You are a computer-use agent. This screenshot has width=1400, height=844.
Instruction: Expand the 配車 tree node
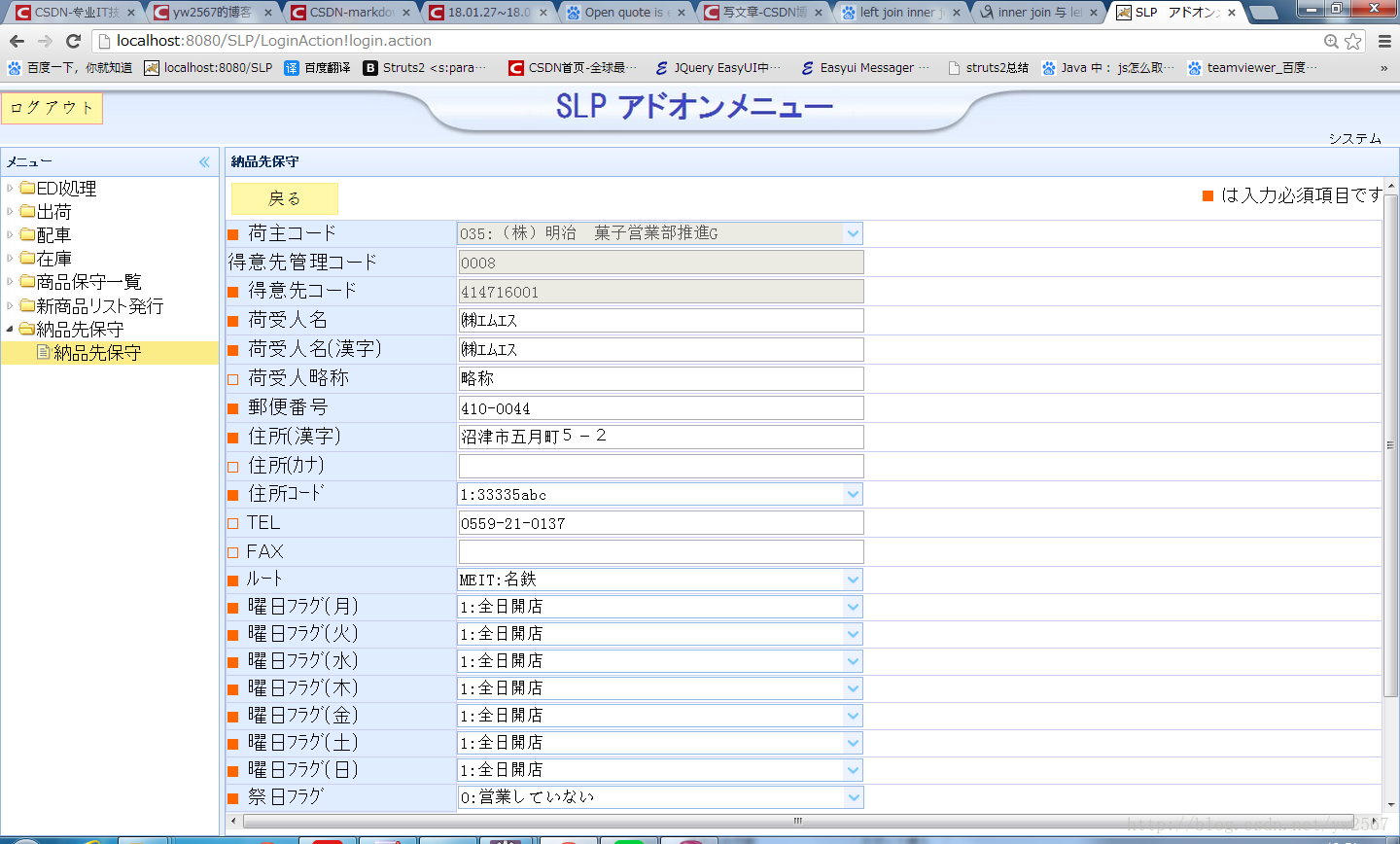pos(10,234)
